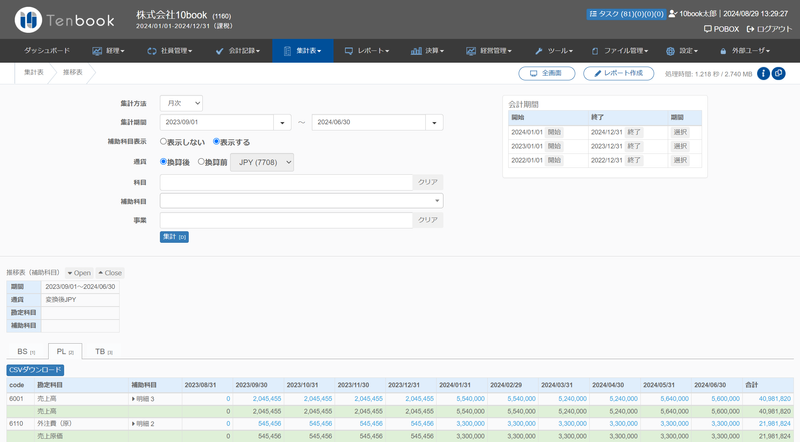
Task: Click the blue copy window icon
Action: click(779, 73)
